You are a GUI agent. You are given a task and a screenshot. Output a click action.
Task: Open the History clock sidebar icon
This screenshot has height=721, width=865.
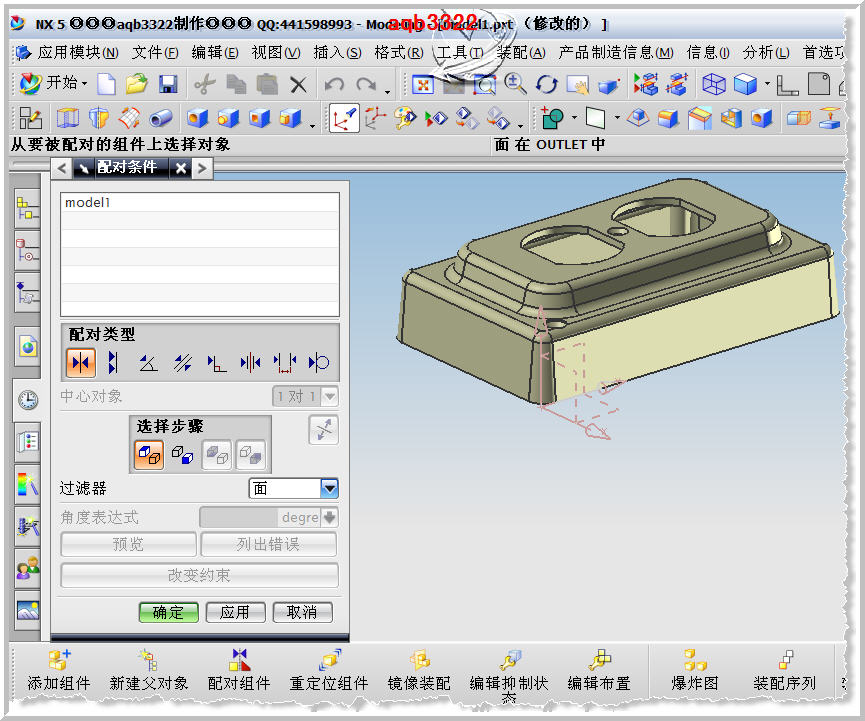pos(28,399)
